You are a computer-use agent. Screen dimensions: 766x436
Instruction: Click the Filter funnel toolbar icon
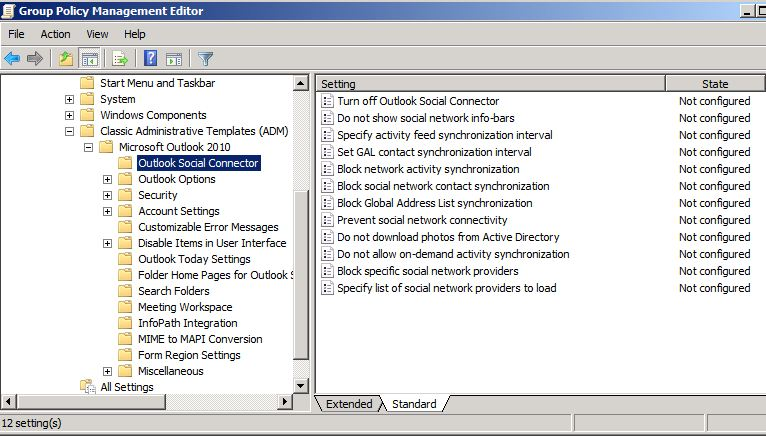[206, 59]
